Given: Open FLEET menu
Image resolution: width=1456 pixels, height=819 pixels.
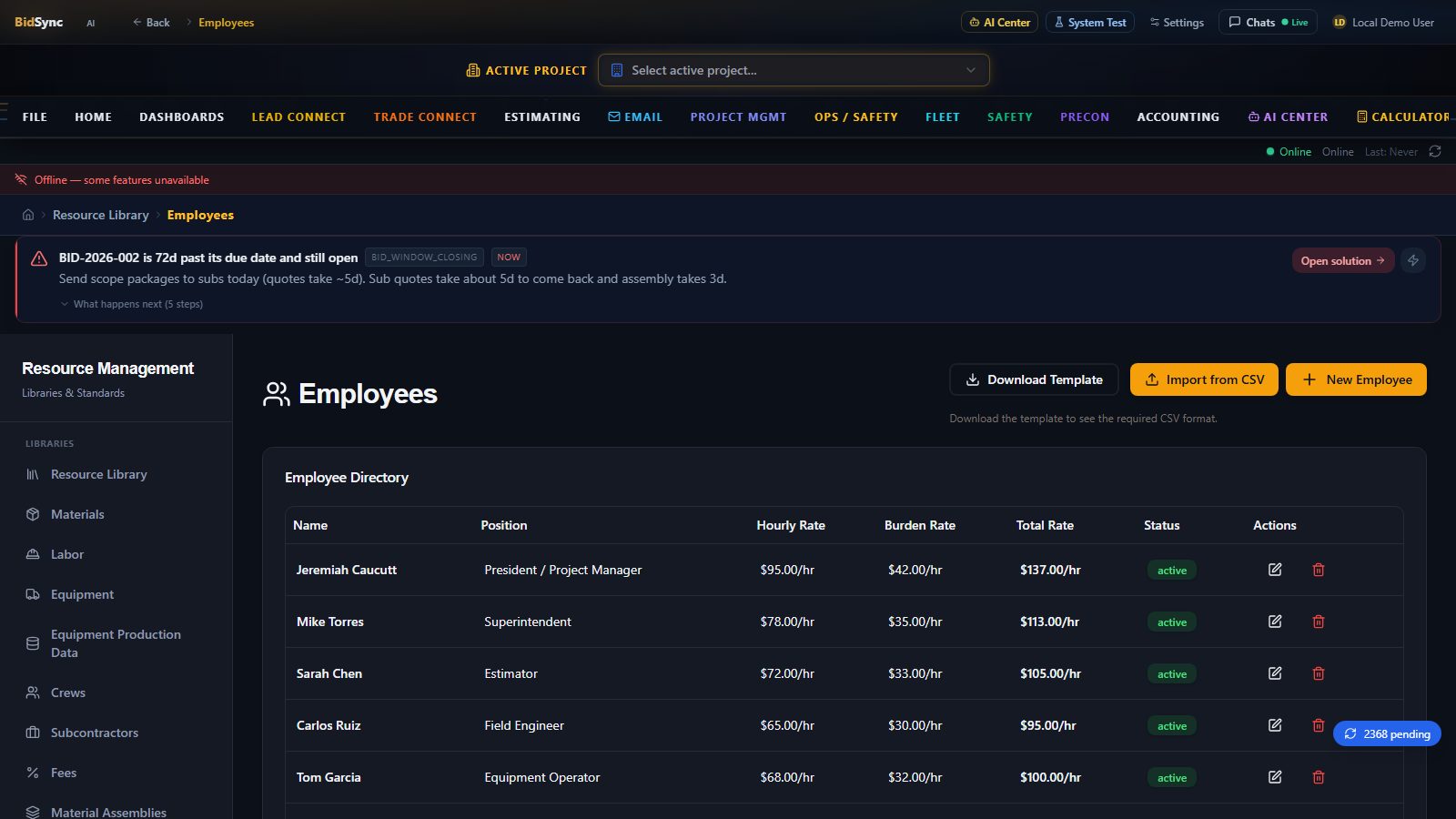Looking at the screenshot, I should pyautogui.click(x=943, y=116).
